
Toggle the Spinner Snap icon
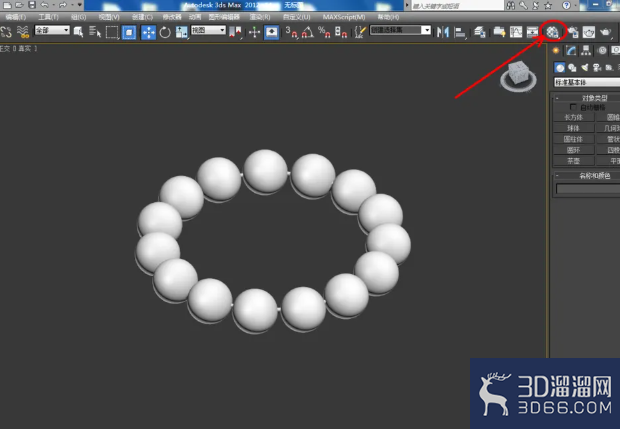[x=341, y=32]
